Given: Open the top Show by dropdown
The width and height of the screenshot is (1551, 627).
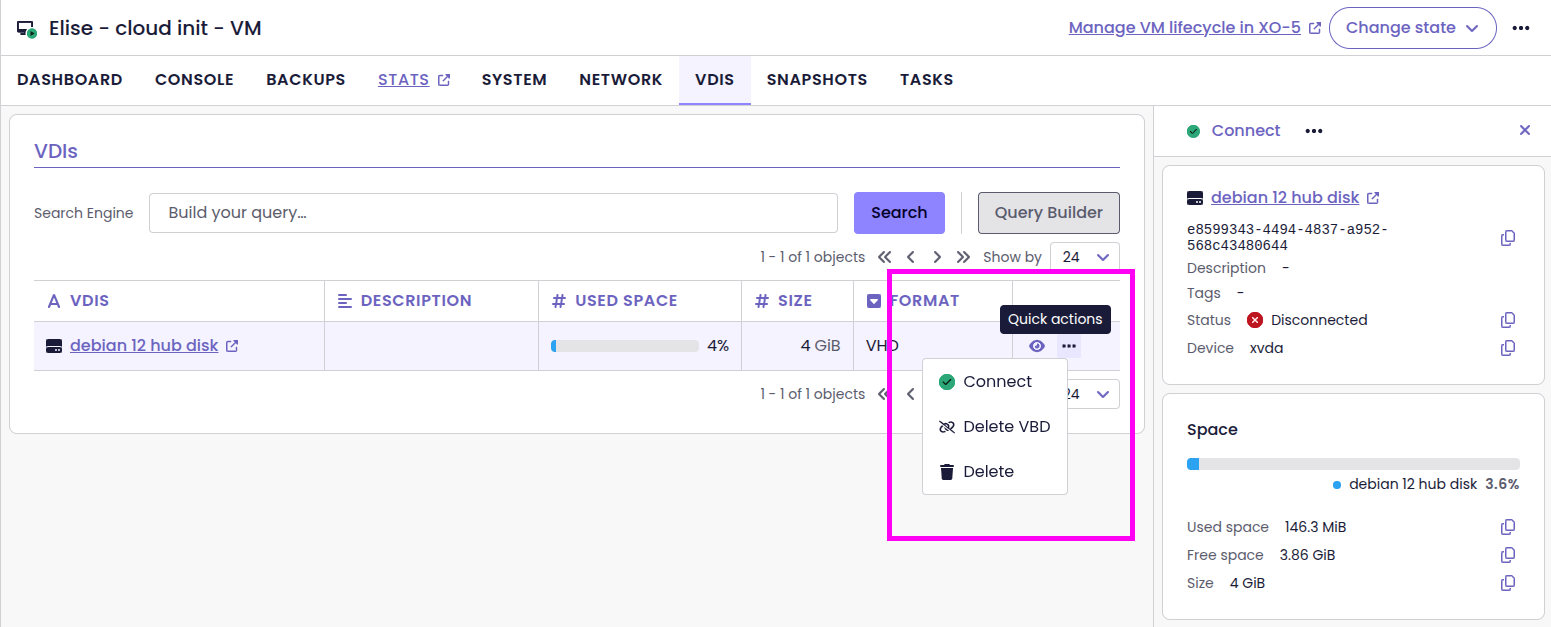Looking at the screenshot, I should (1085, 257).
